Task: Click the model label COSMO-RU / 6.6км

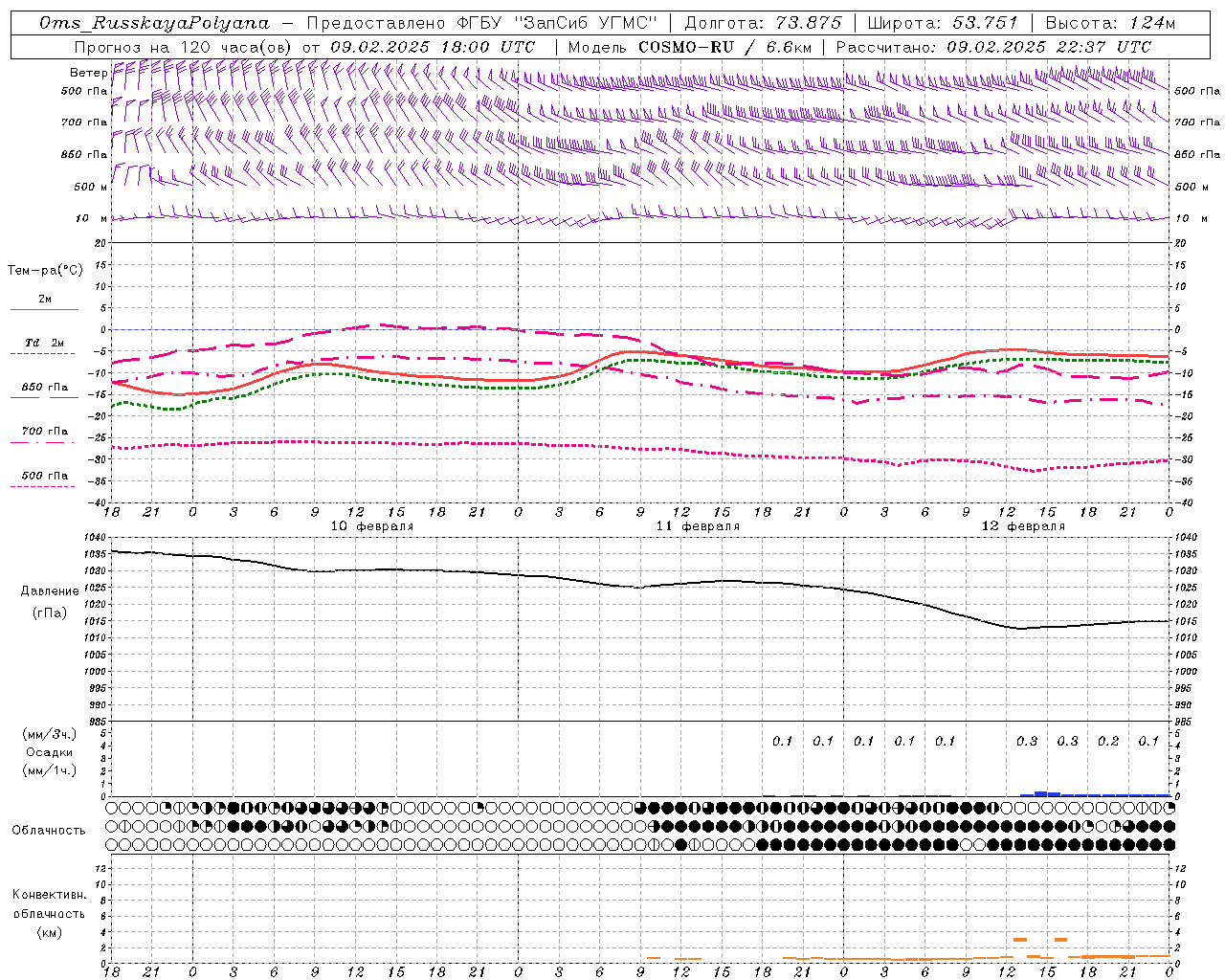Action: 724,47
